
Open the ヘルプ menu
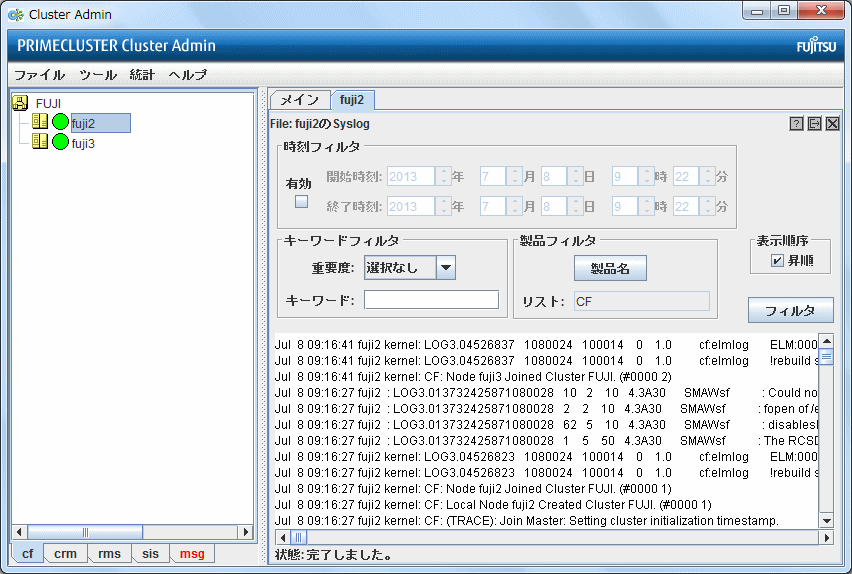(x=187, y=74)
